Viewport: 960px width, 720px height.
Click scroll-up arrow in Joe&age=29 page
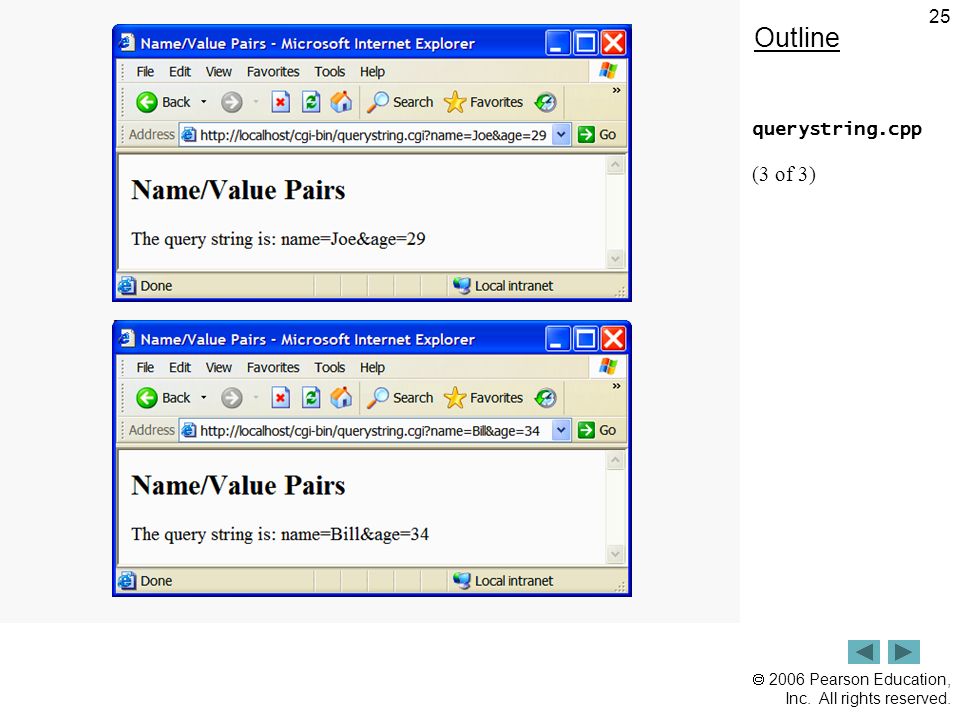click(x=615, y=165)
